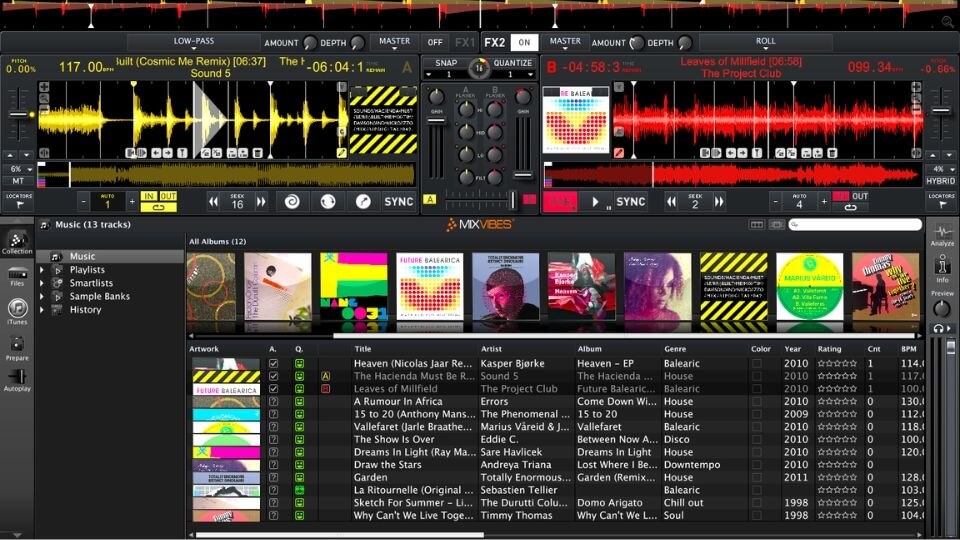The image size is (960, 540).
Task: Open FX2 MASTER routing dropdown
Action: pyautogui.click(x=565, y=42)
